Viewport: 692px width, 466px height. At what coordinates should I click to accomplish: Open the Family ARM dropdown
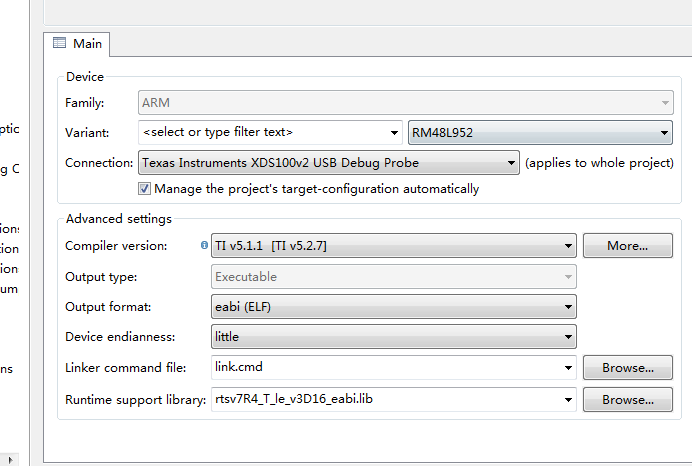tap(406, 103)
